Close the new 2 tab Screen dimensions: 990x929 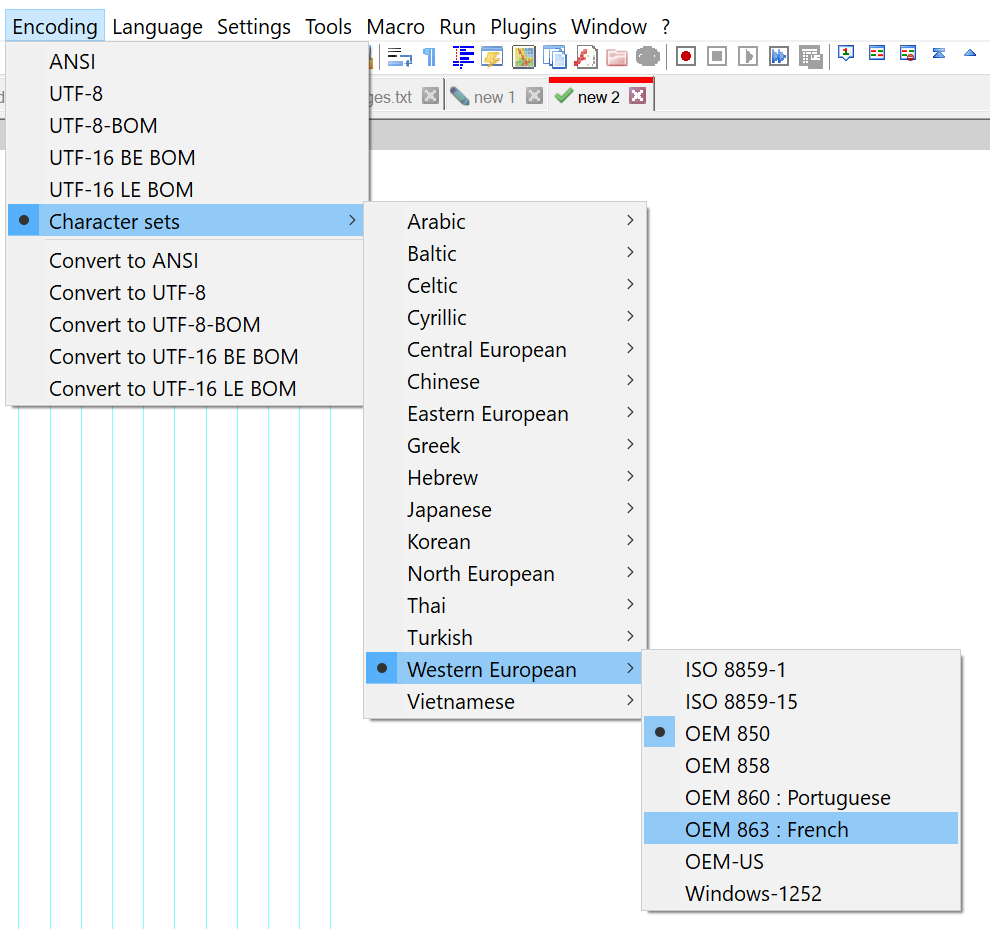[x=638, y=96]
